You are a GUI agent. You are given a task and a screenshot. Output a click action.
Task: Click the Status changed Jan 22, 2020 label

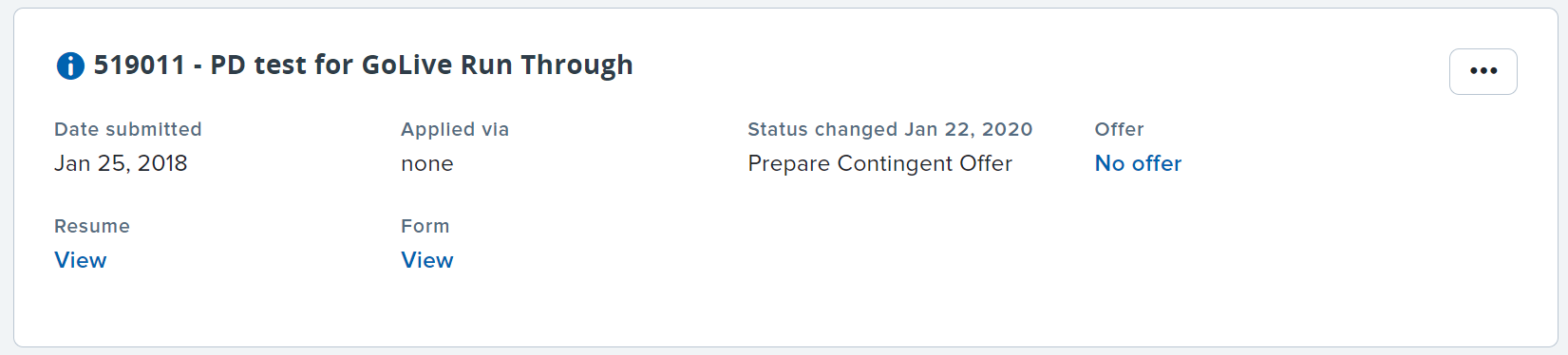point(890,129)
